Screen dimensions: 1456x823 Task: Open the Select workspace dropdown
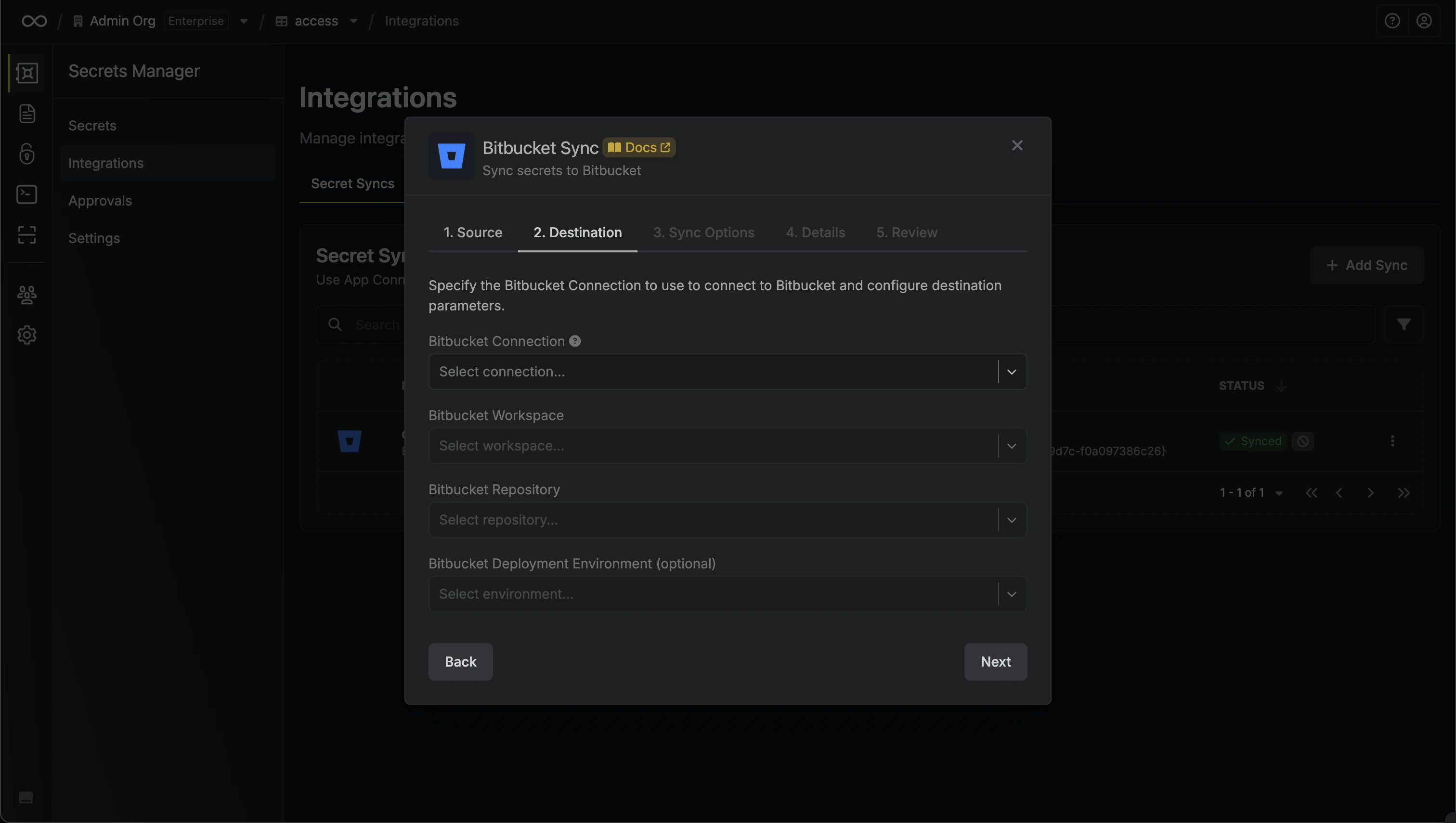click(x=727, y=446)
